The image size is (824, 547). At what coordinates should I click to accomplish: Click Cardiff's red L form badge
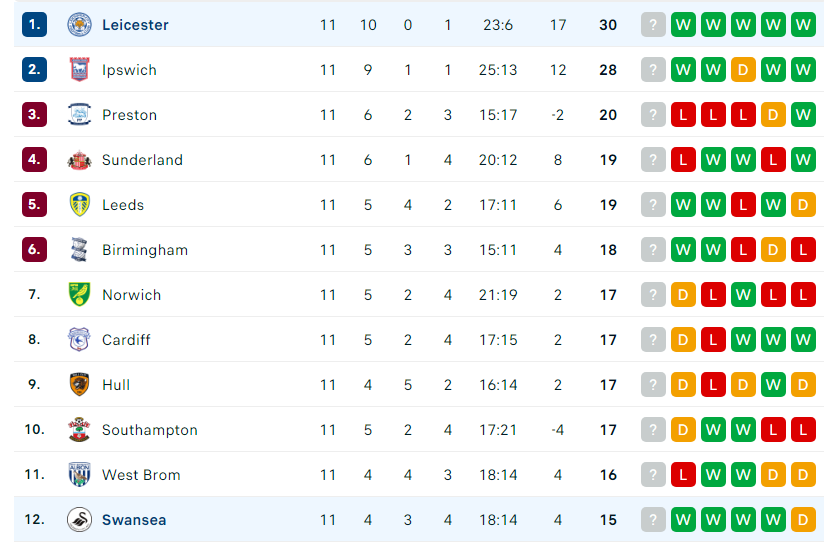point(713,339)
